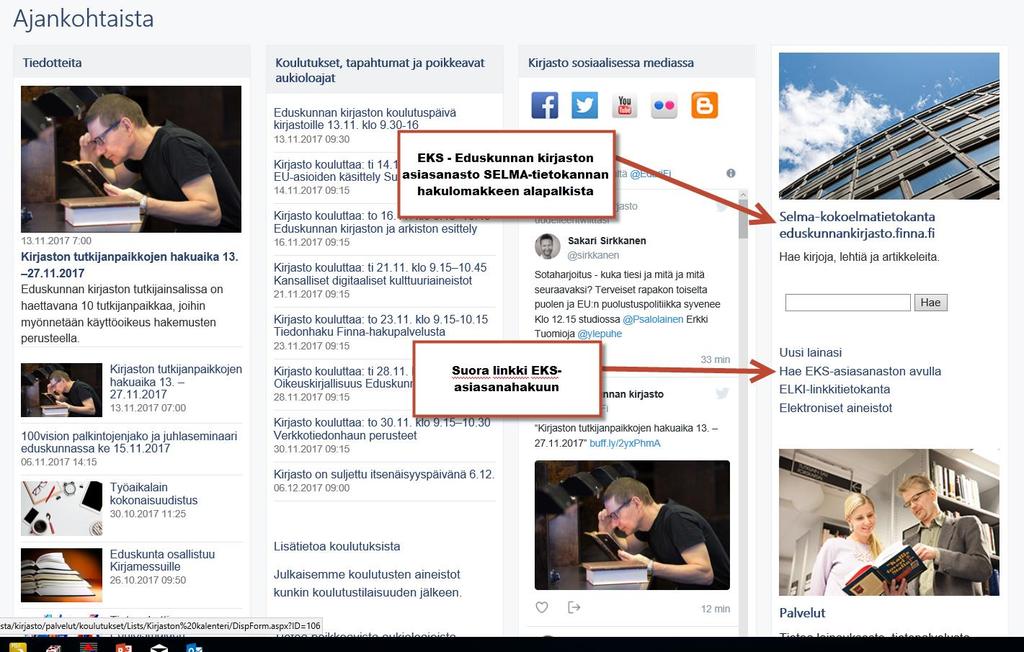Open Hae EKS-asiasanaston avulla link

coord(860,371)
